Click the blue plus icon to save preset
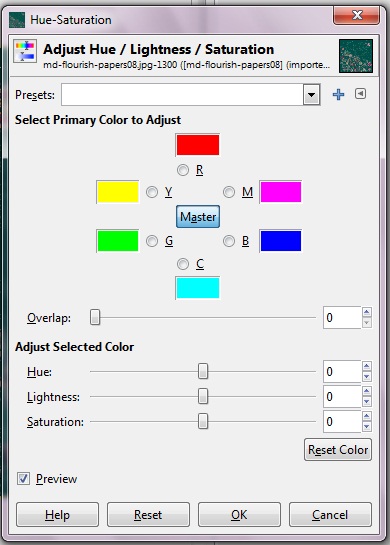 click(338, 95)
